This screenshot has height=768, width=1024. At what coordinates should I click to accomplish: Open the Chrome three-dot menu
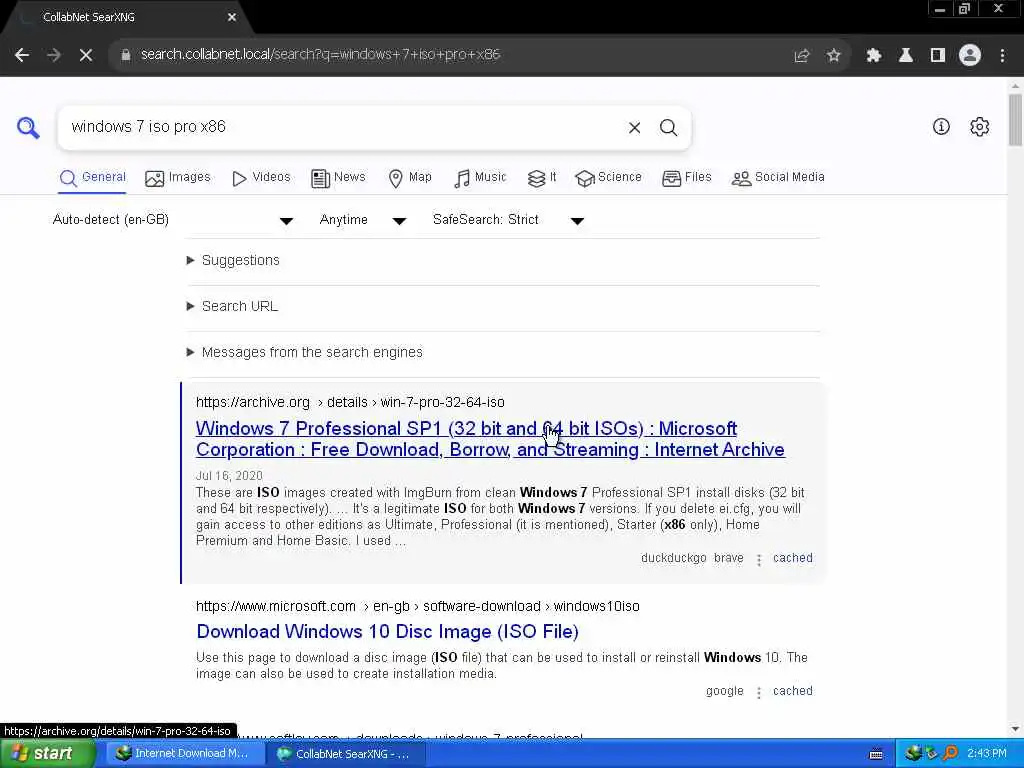(1002, 56)
